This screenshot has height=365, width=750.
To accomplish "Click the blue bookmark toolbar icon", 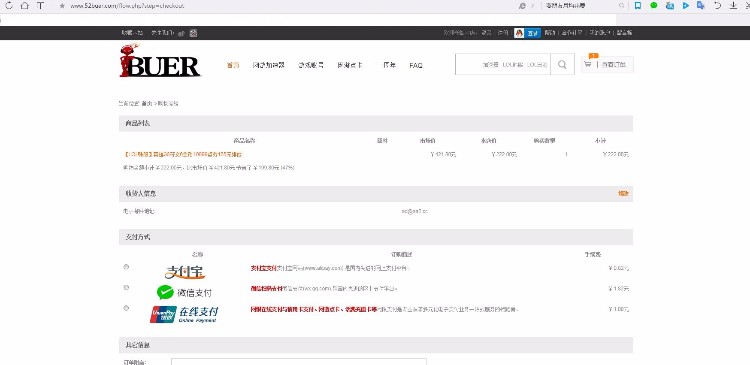I will 638,6.
